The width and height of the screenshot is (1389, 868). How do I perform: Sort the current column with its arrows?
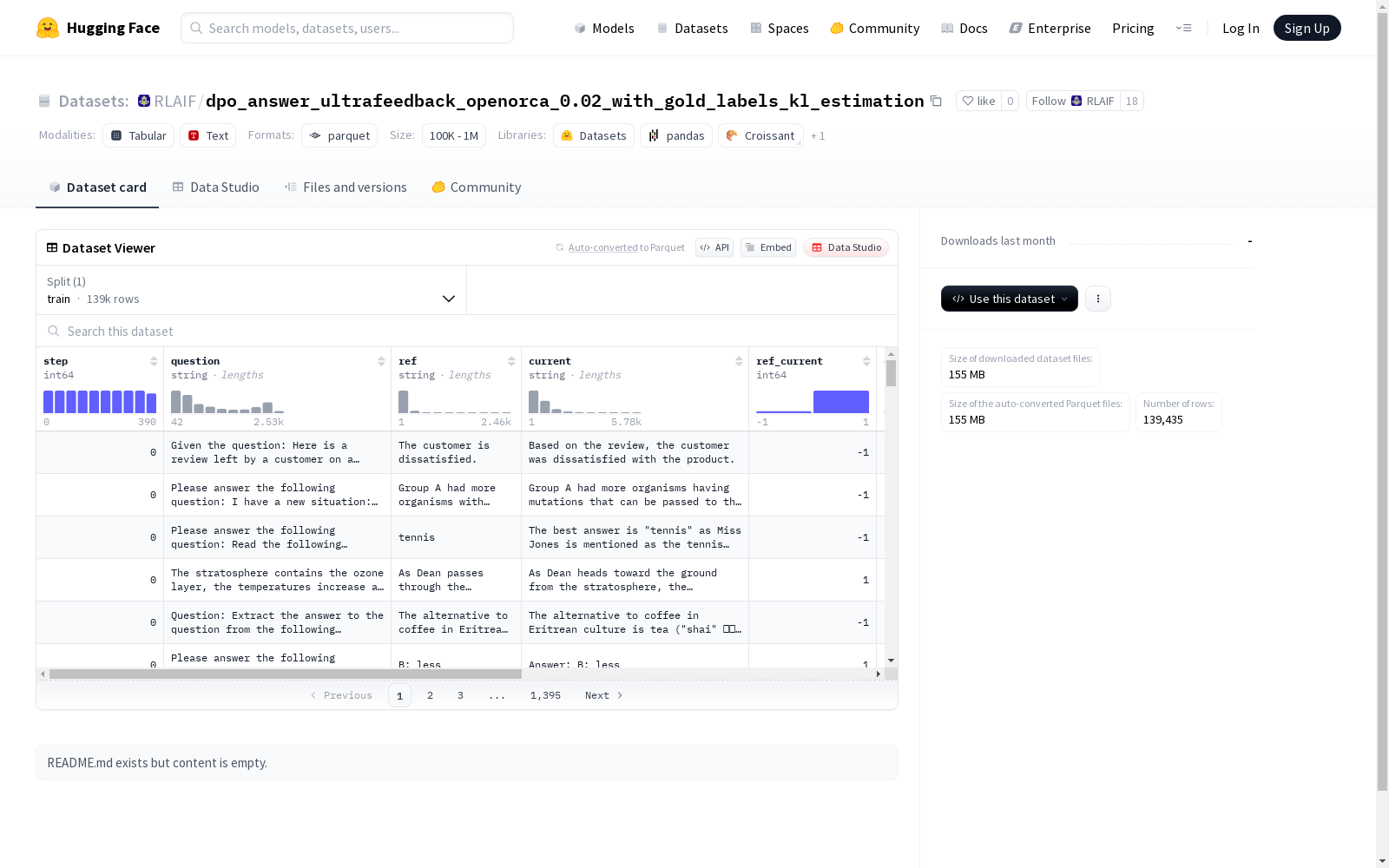[739, 361]
